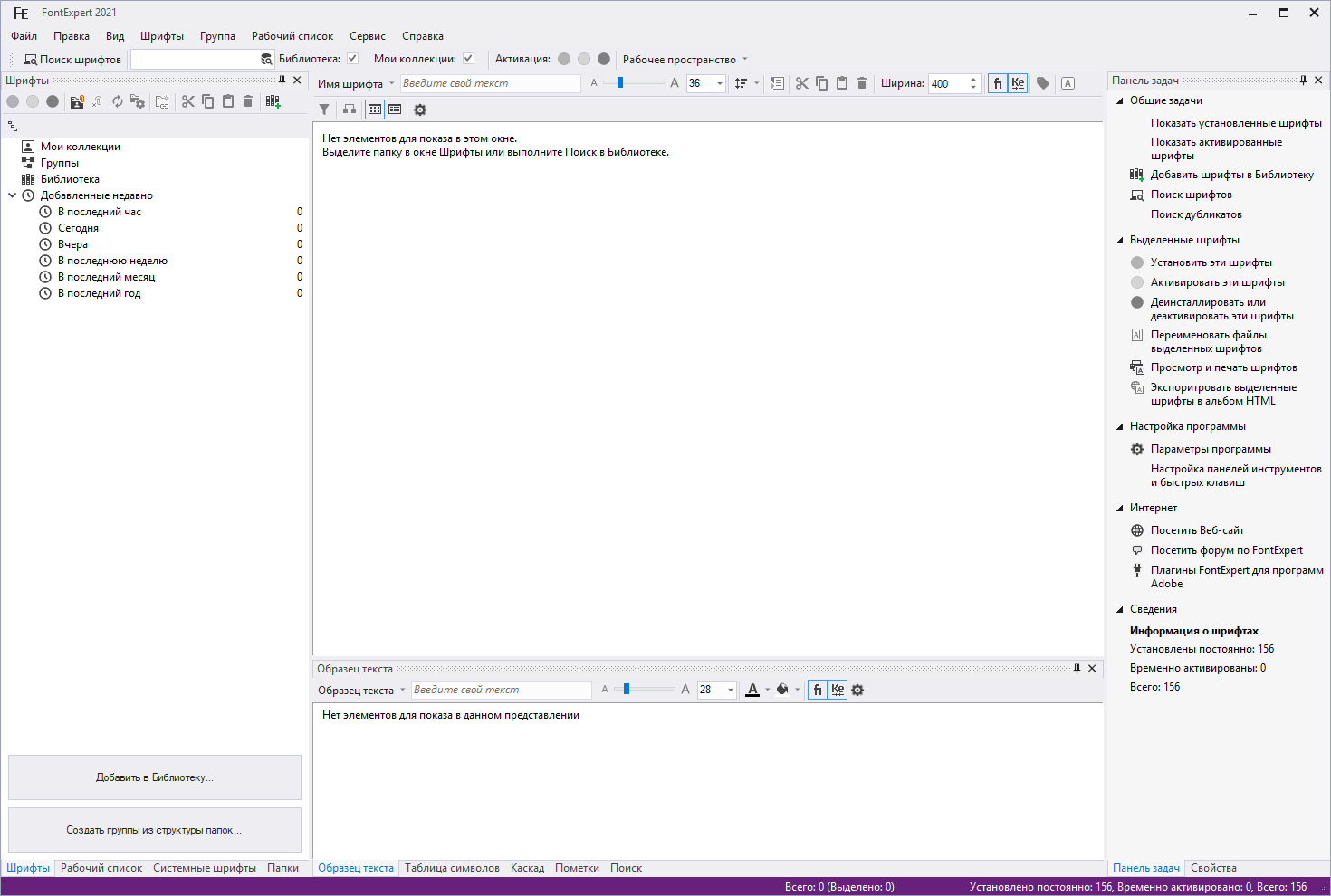Toggle kerning Ke button in preview toolbar
This screenshot has width=1331, height=896.
click(x=1018, y=83)
